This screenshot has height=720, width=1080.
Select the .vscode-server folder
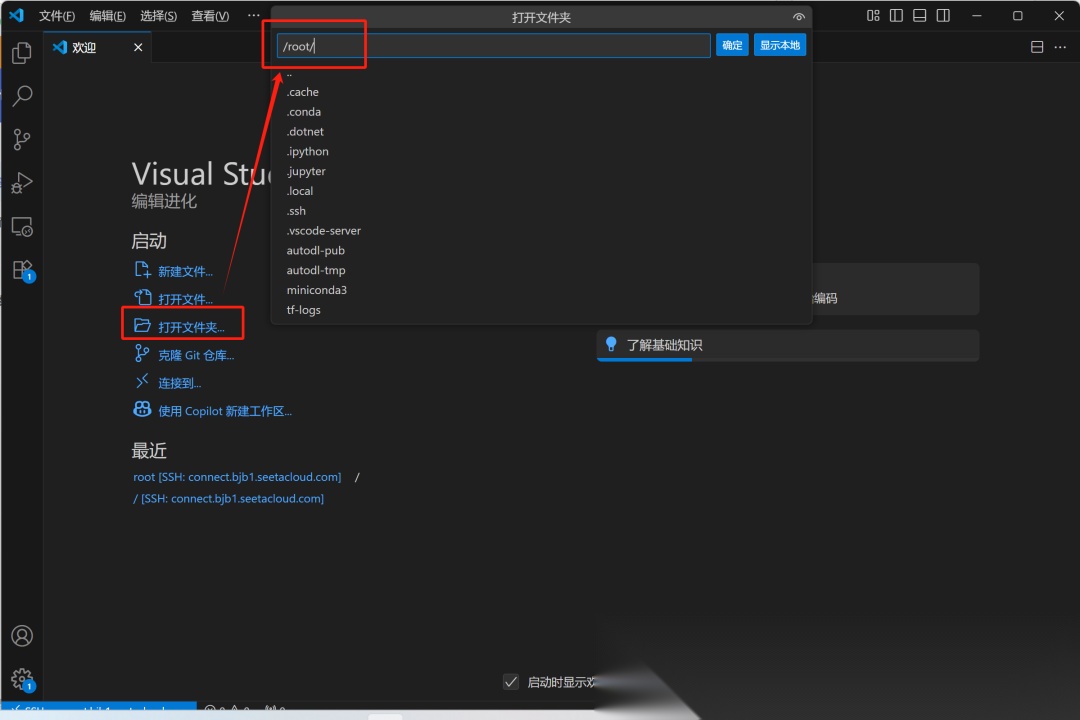[541, 231]
